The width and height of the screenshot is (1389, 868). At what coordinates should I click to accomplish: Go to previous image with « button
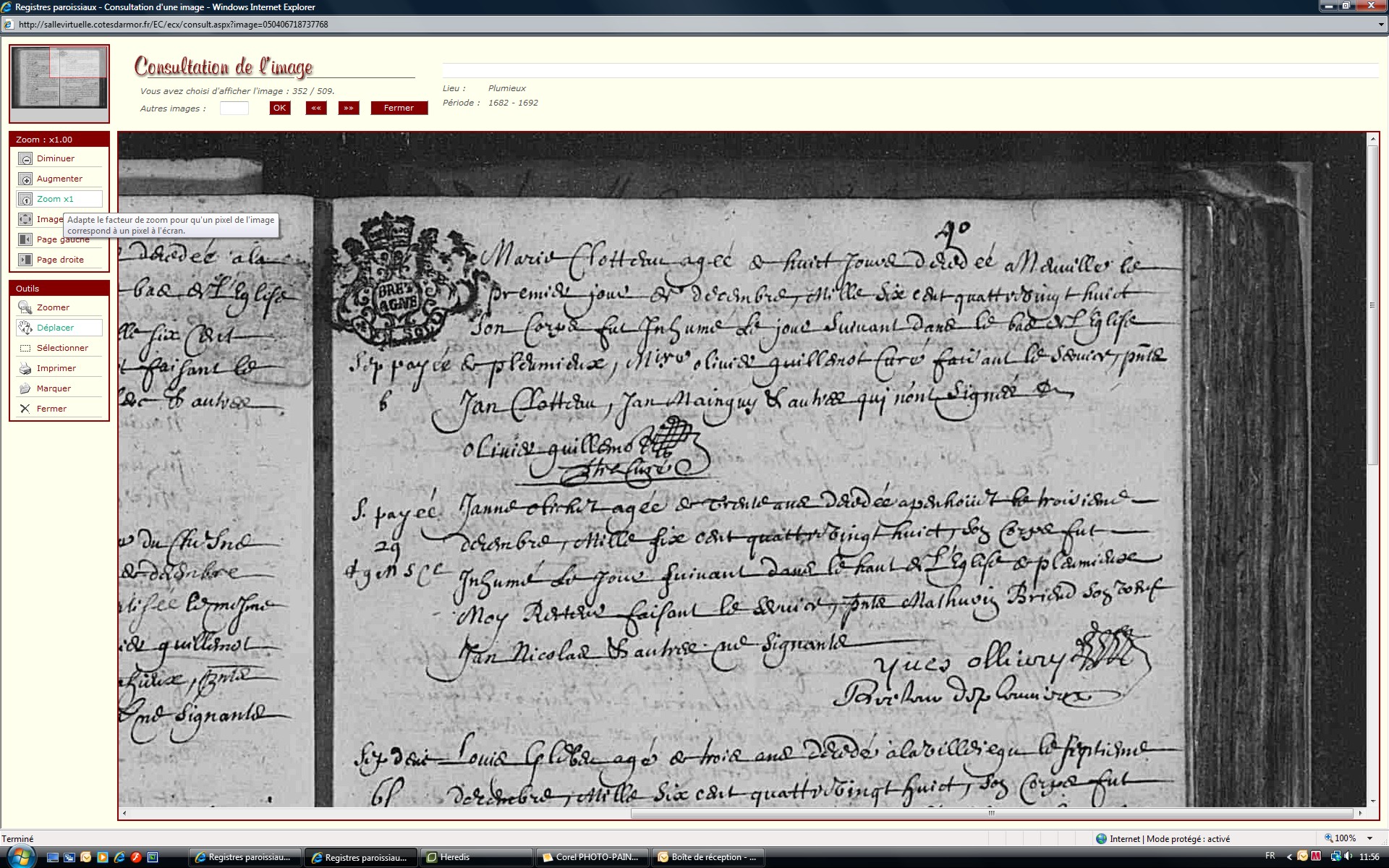316,108
